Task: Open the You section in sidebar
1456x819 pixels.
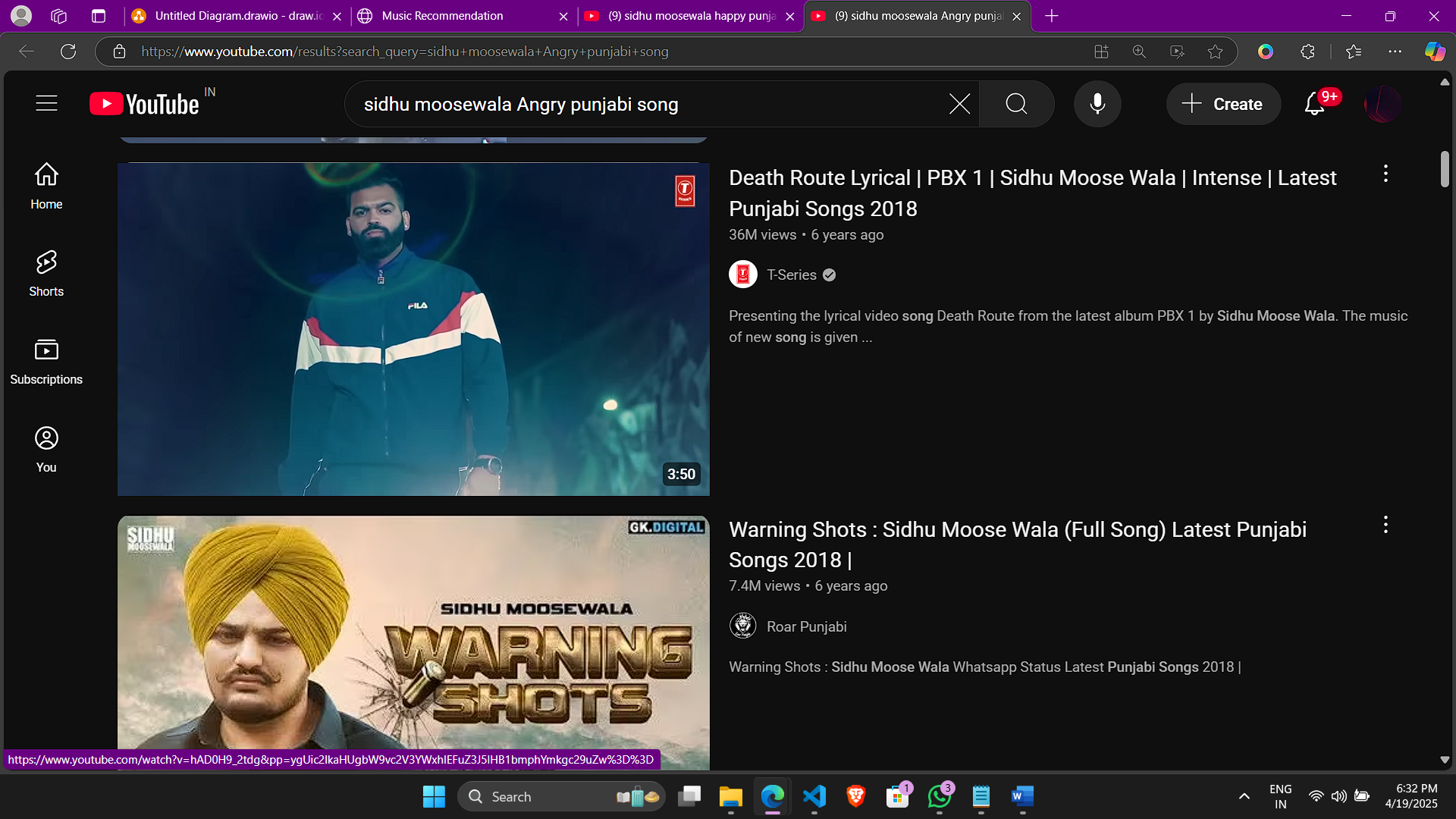Action: coord(46,449)
